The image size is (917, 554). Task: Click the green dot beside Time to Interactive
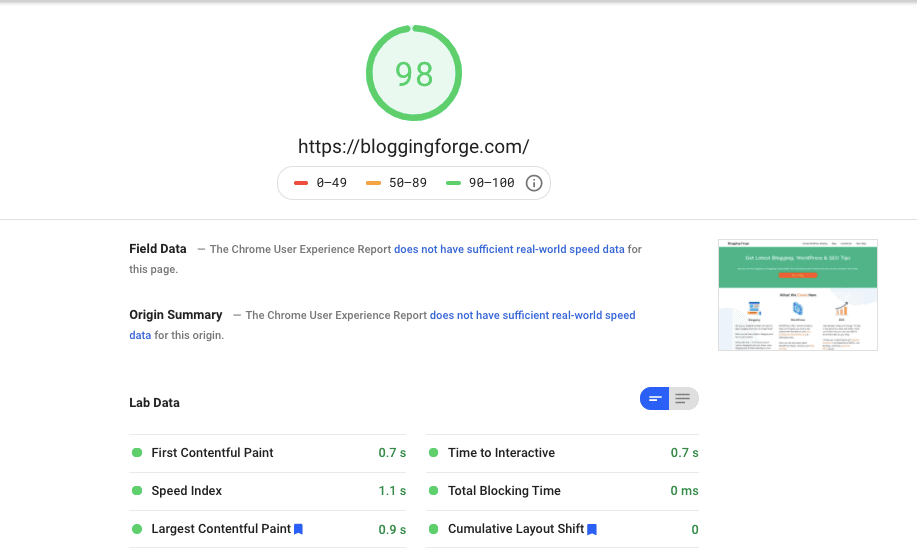[433, 452]
